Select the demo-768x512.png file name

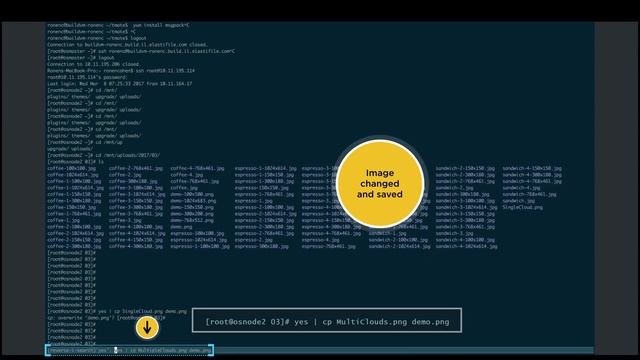coord(192,220)
